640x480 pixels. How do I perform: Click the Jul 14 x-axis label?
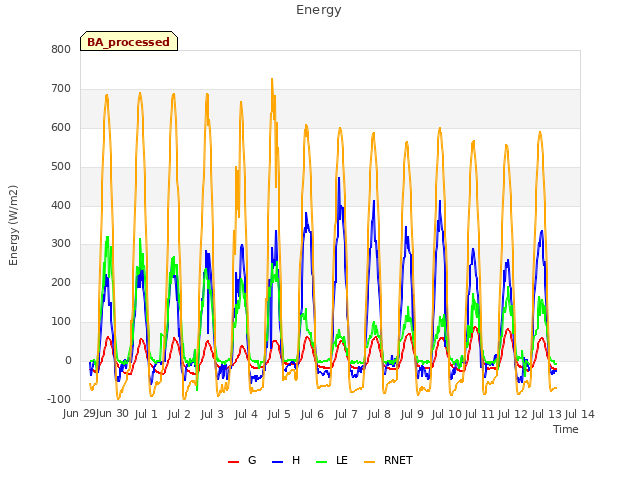pyautogui.click(x=580, y=414)
